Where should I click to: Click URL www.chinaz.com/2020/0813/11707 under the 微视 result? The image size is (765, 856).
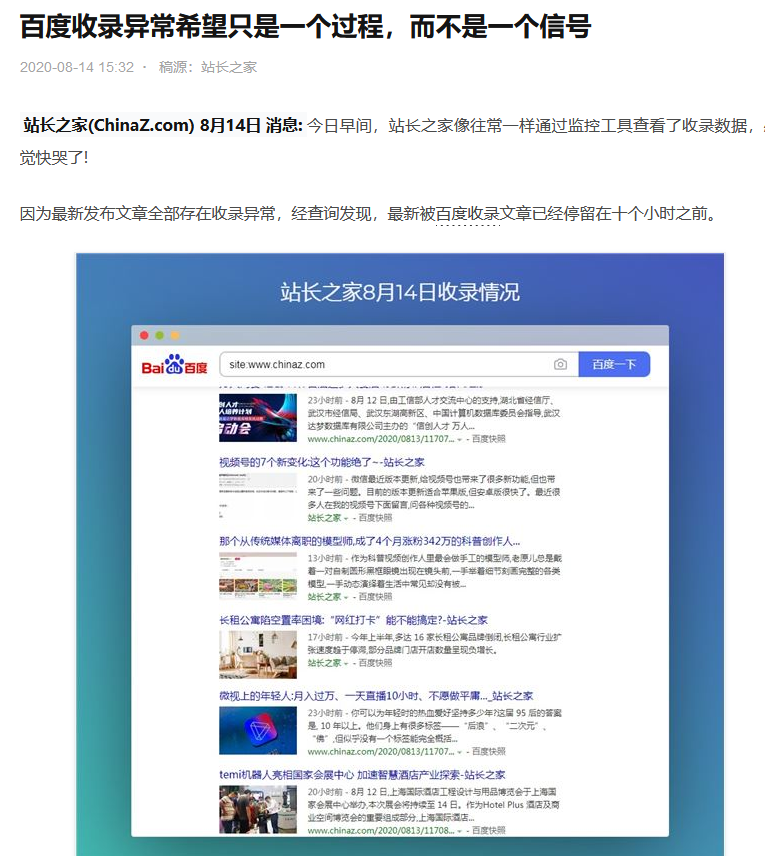pos(381,752)
